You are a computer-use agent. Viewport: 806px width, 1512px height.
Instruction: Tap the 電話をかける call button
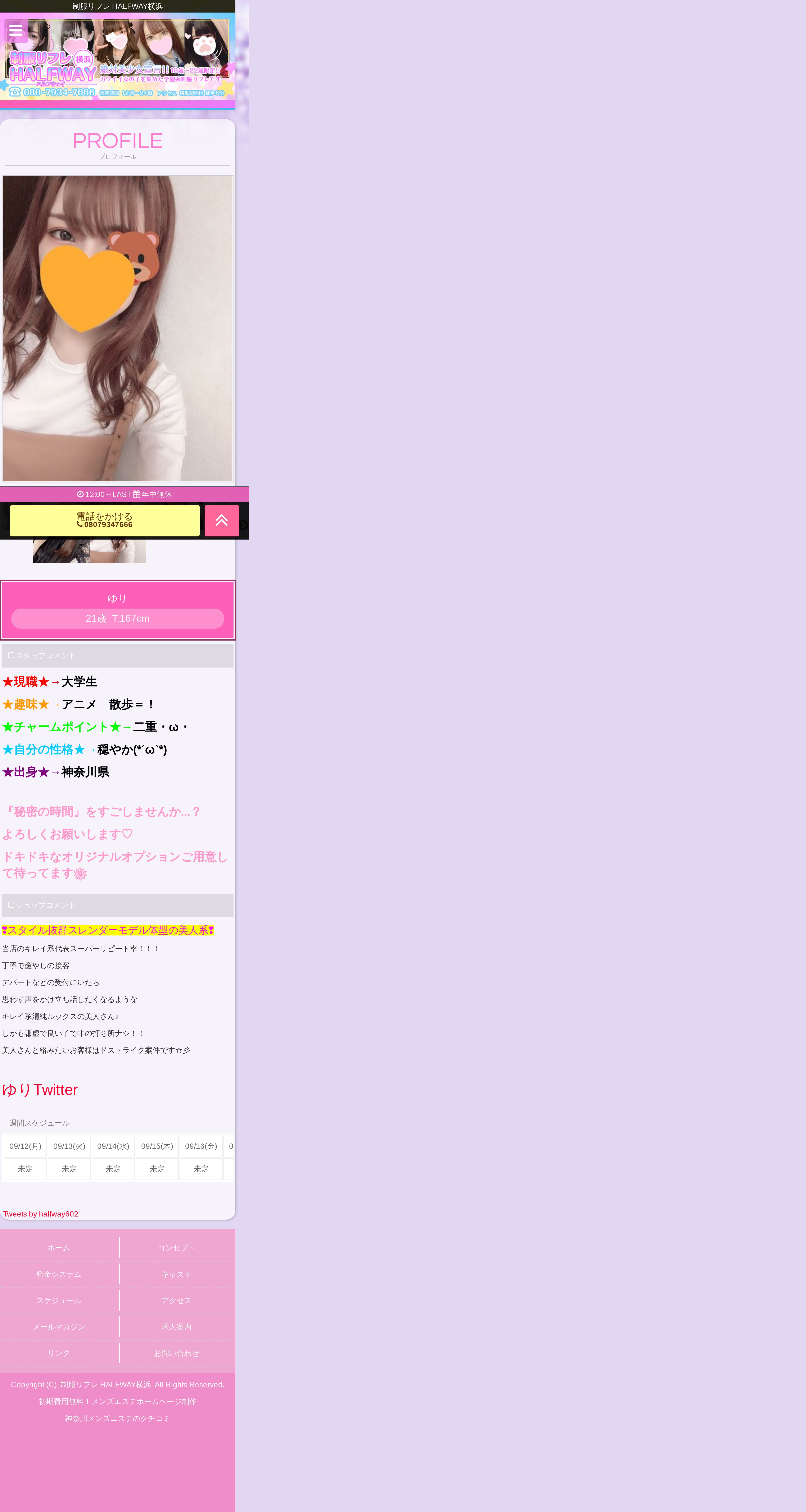105,521
